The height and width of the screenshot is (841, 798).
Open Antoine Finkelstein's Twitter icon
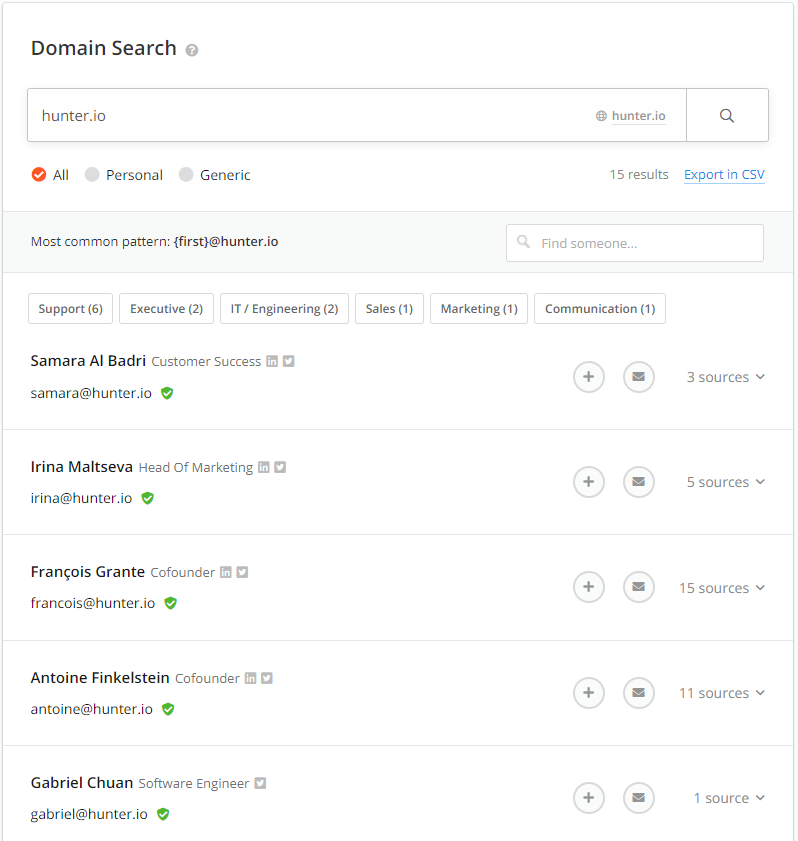[x=267, y=678]
